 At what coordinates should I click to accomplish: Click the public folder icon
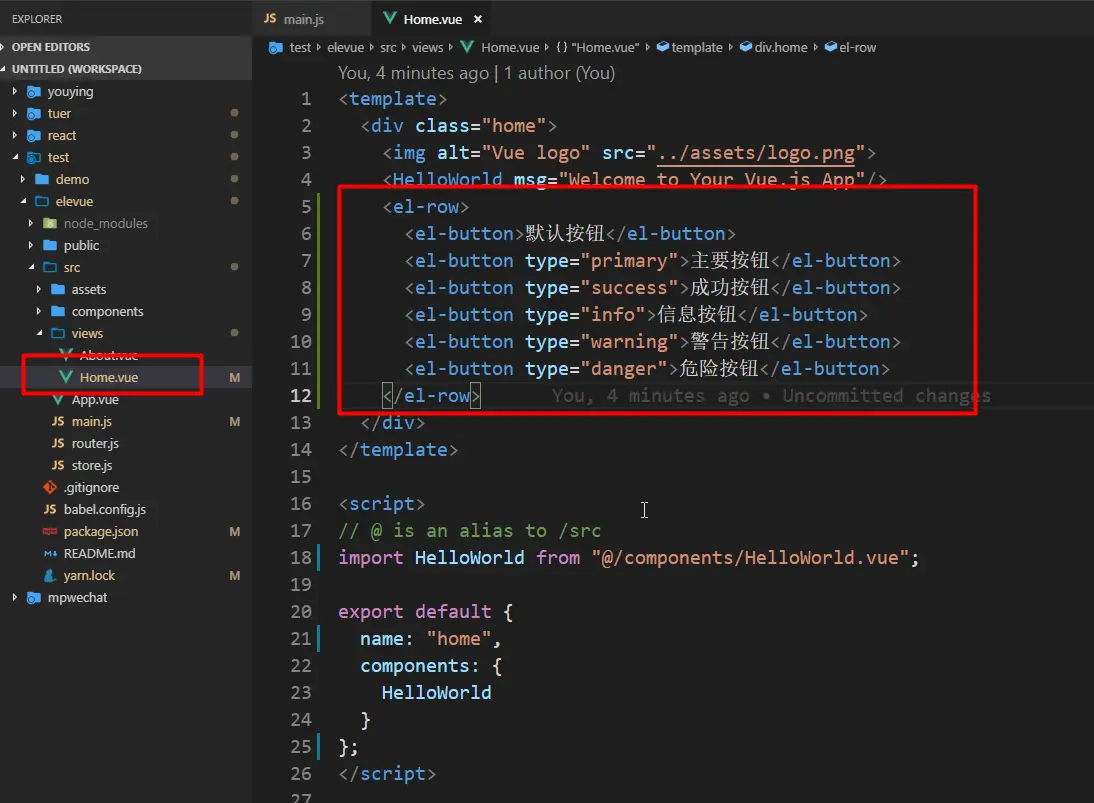[x=50, y=245]
